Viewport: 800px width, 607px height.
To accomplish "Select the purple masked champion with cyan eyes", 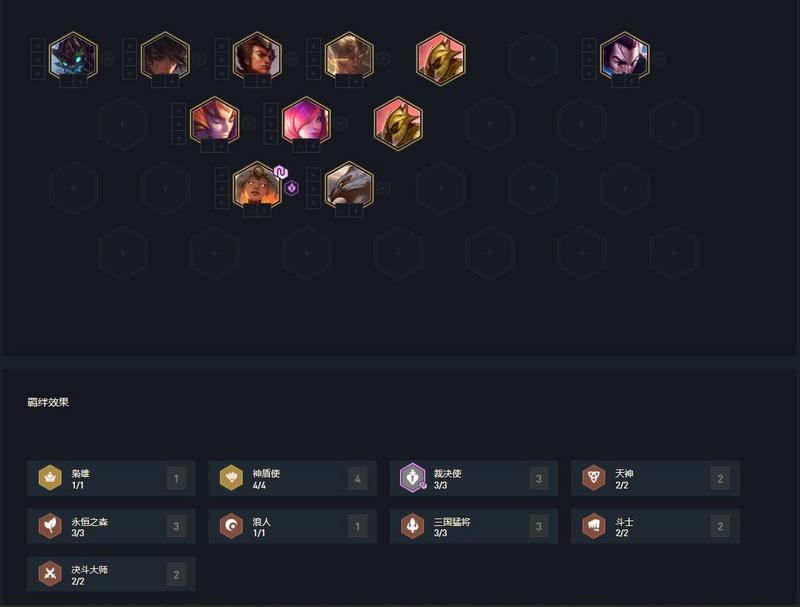I will click(x=73, y=57).
